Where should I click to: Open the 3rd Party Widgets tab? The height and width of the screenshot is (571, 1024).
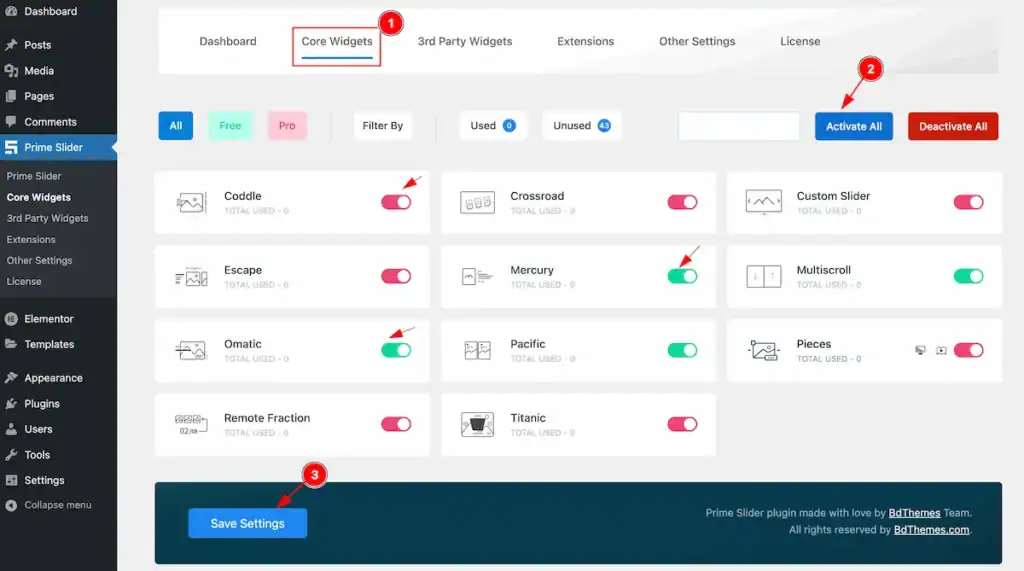(465, 41)
